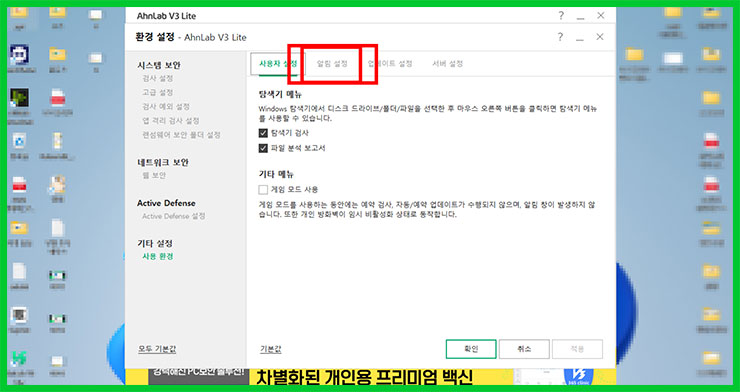Click the 모두 기본값 link in the sidebar
The width and height of the screenshot is (740, 392).
point(157,350)
